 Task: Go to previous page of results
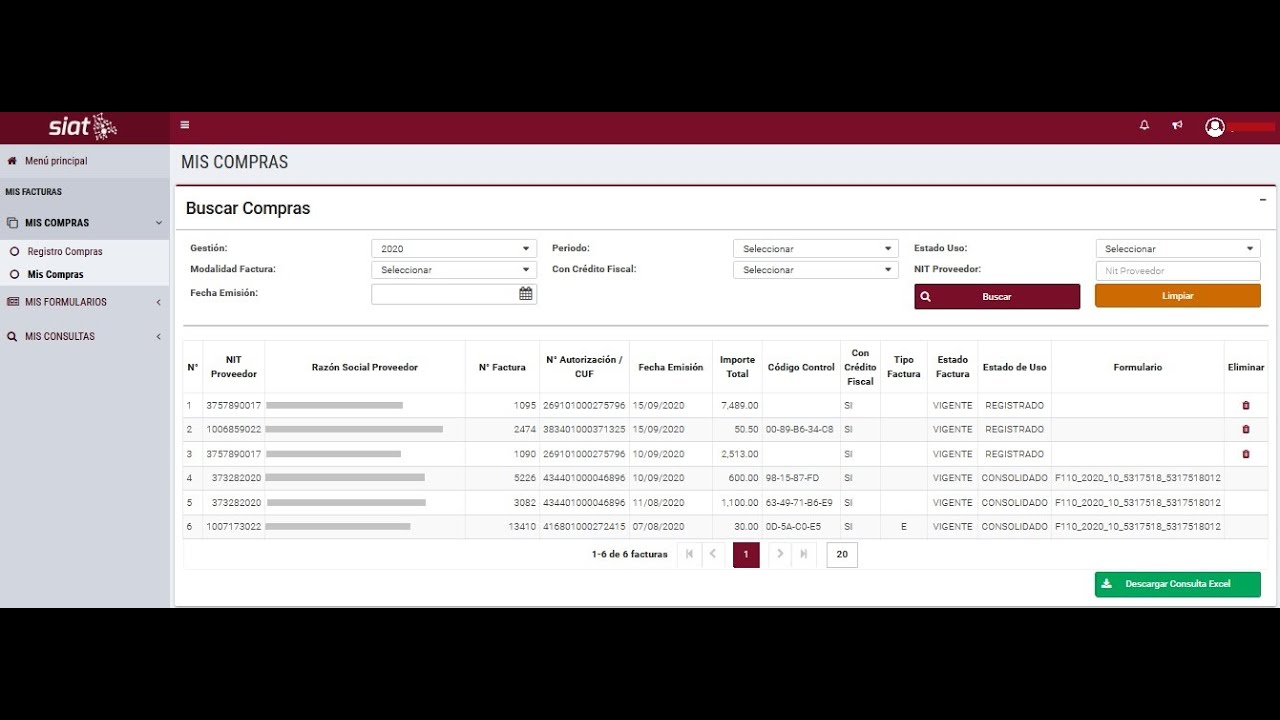pyautogui.click(x=713, y=554)
